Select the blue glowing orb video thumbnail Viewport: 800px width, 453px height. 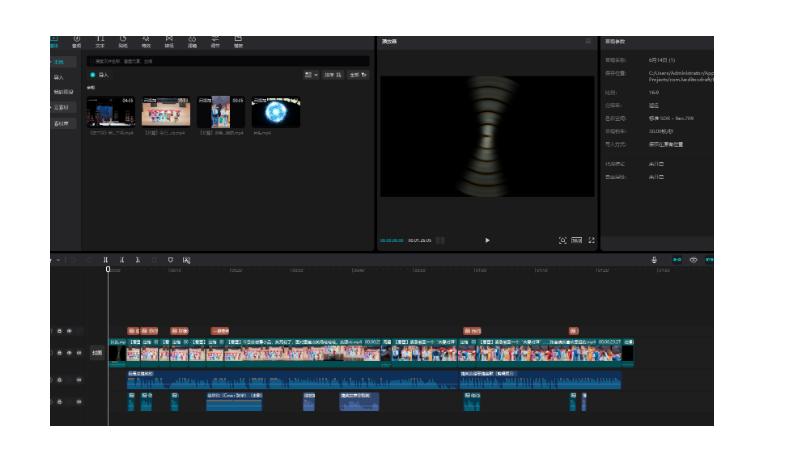(275, 112)
